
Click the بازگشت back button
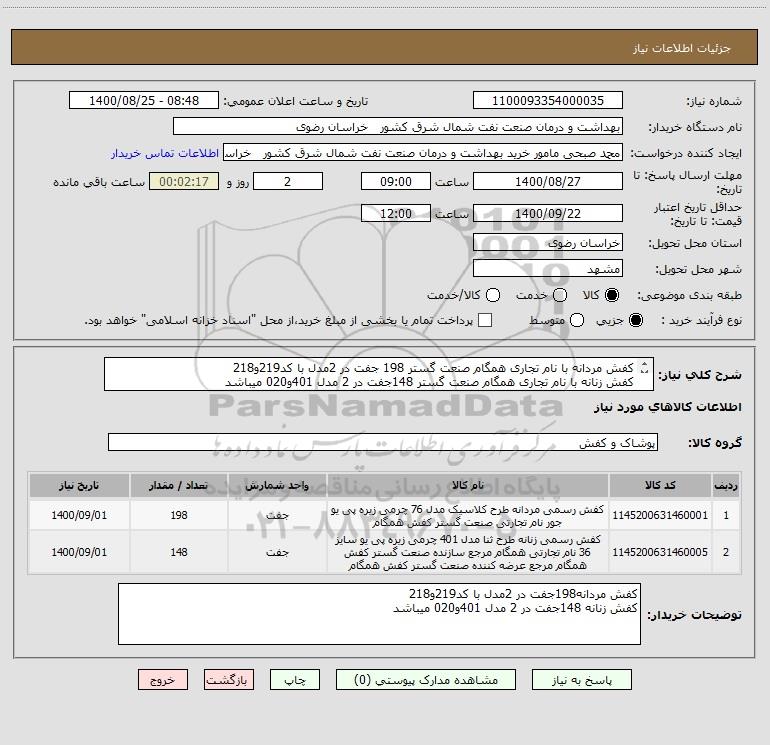(229, 680)
